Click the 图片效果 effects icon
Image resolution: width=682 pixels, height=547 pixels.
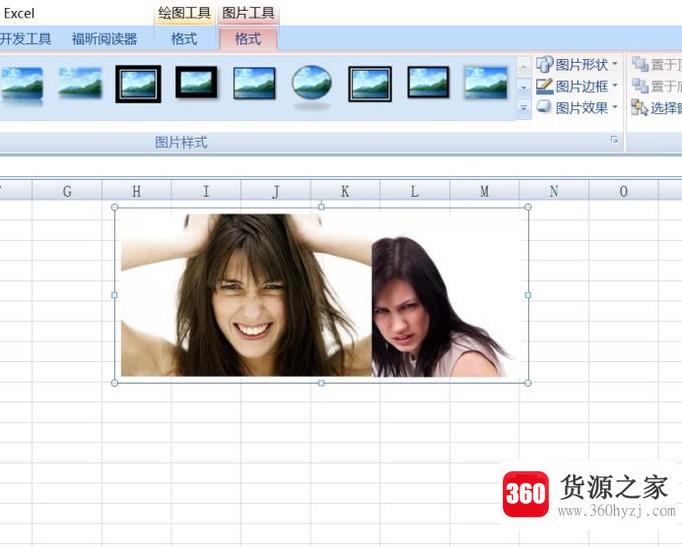click(544, 107)
